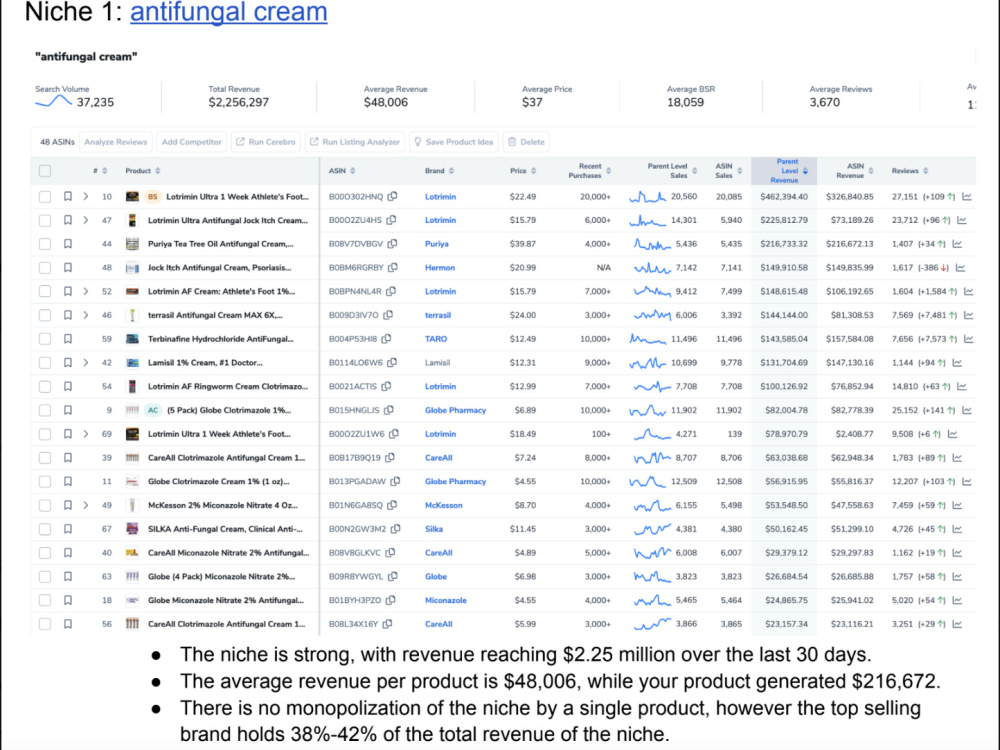This screenshot has width=1000, height=750.
Task: Copy ASIN B08L34X16Y using copy icon
Action: click(387, 624)
